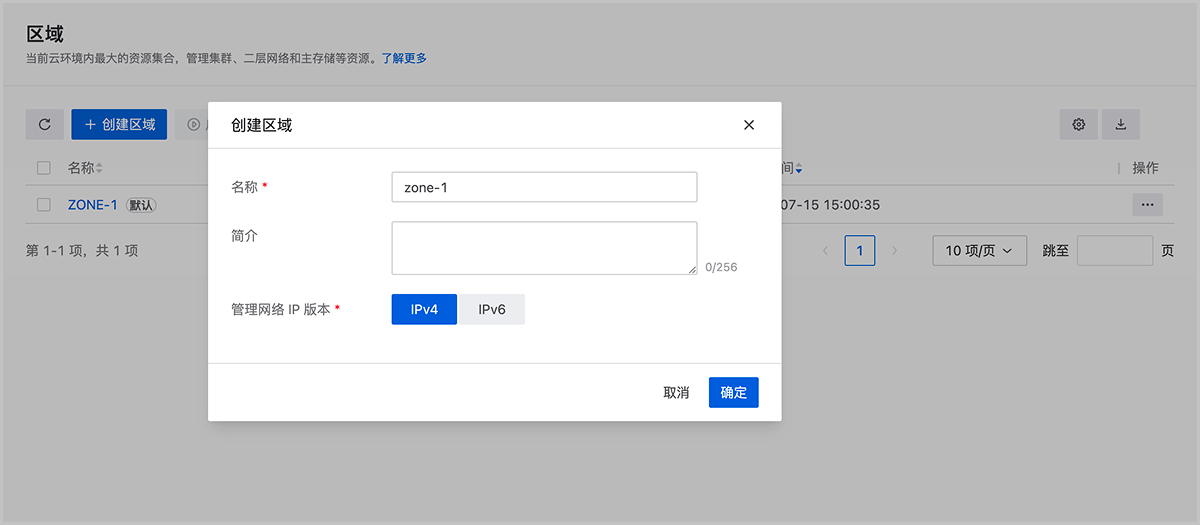Open the ZONE-1 row actions menu
The height and width of the screenshot is (525, 1200).
(1147, 205)
